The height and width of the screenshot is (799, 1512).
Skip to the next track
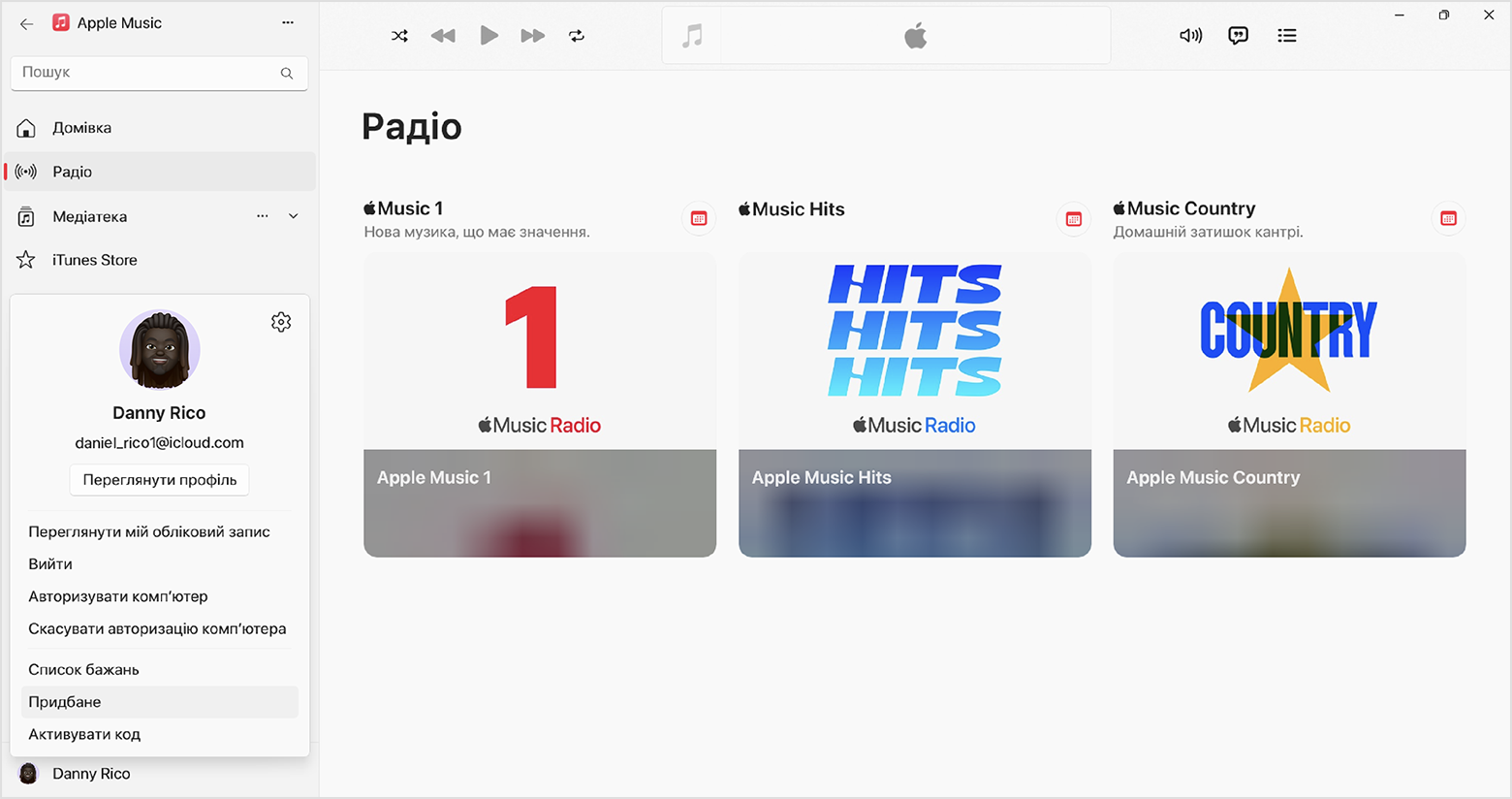[533, 36]
